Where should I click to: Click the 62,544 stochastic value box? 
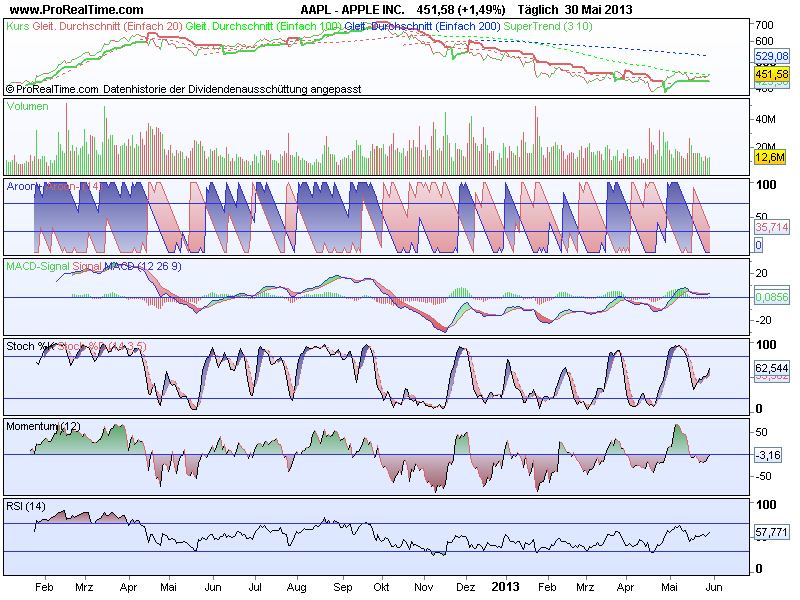772,368
